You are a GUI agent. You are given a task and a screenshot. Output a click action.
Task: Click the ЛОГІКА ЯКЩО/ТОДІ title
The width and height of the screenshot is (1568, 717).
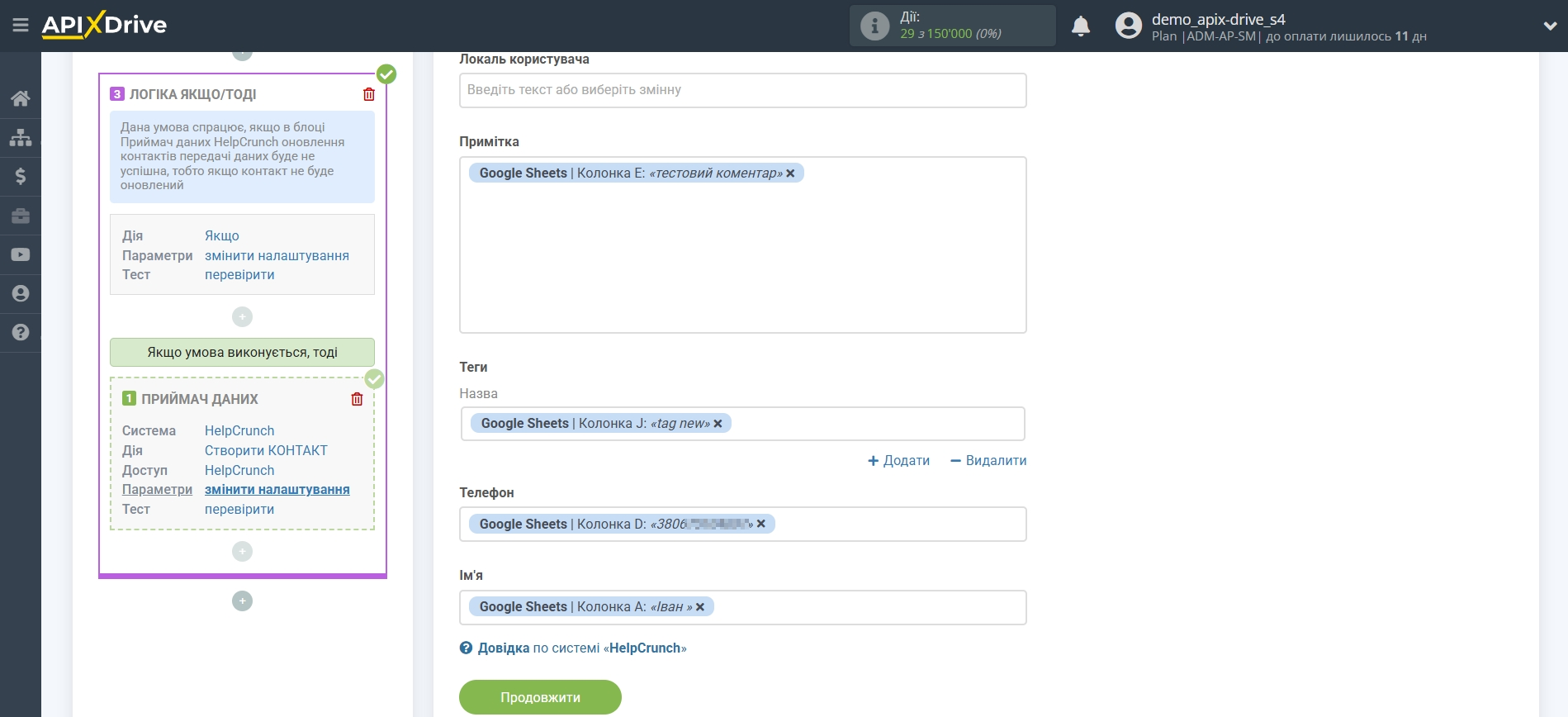(192, 94)
